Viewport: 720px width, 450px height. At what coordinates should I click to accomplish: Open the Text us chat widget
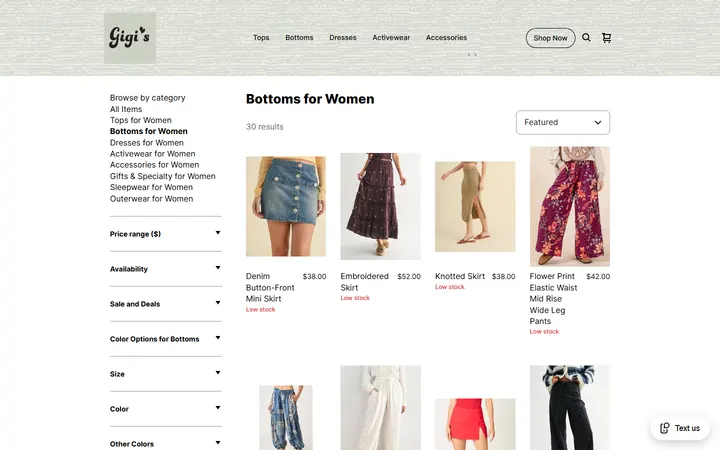pos(680,428)
